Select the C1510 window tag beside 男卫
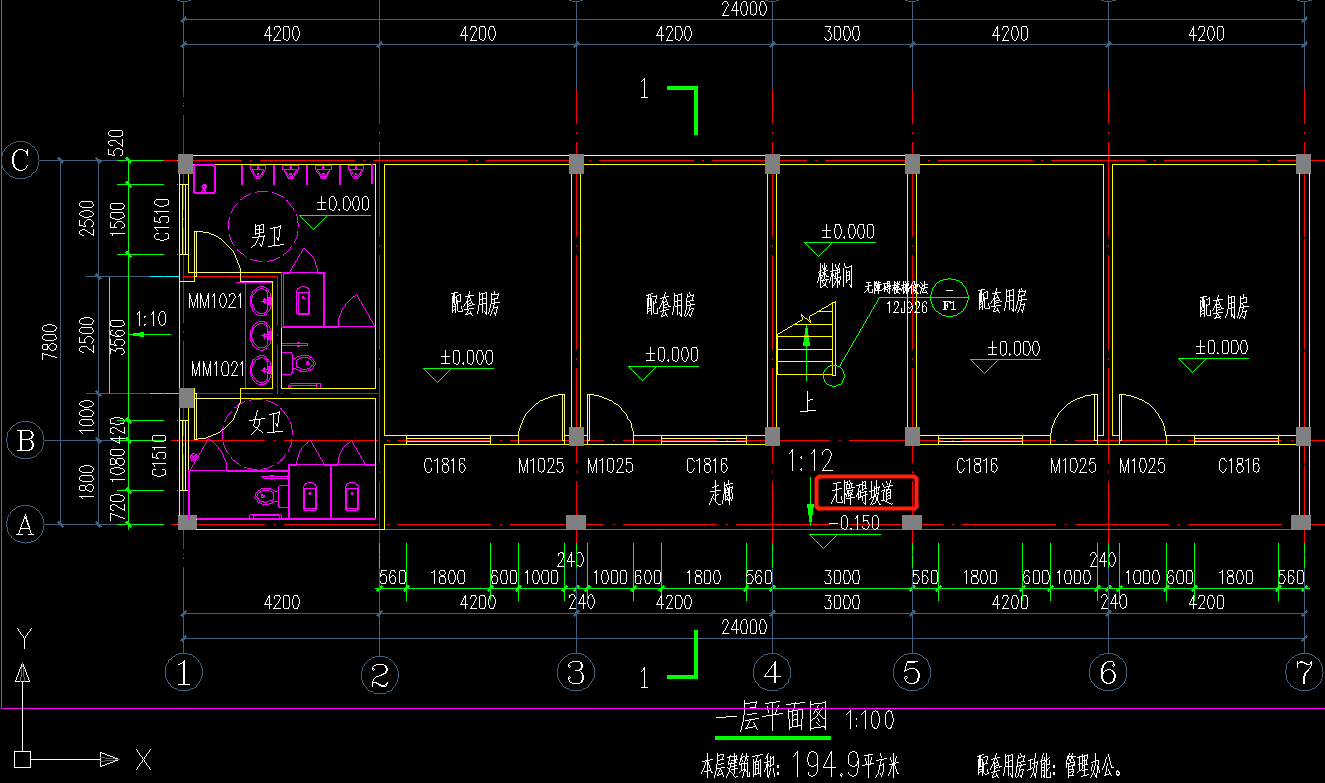 click(161, 220)
